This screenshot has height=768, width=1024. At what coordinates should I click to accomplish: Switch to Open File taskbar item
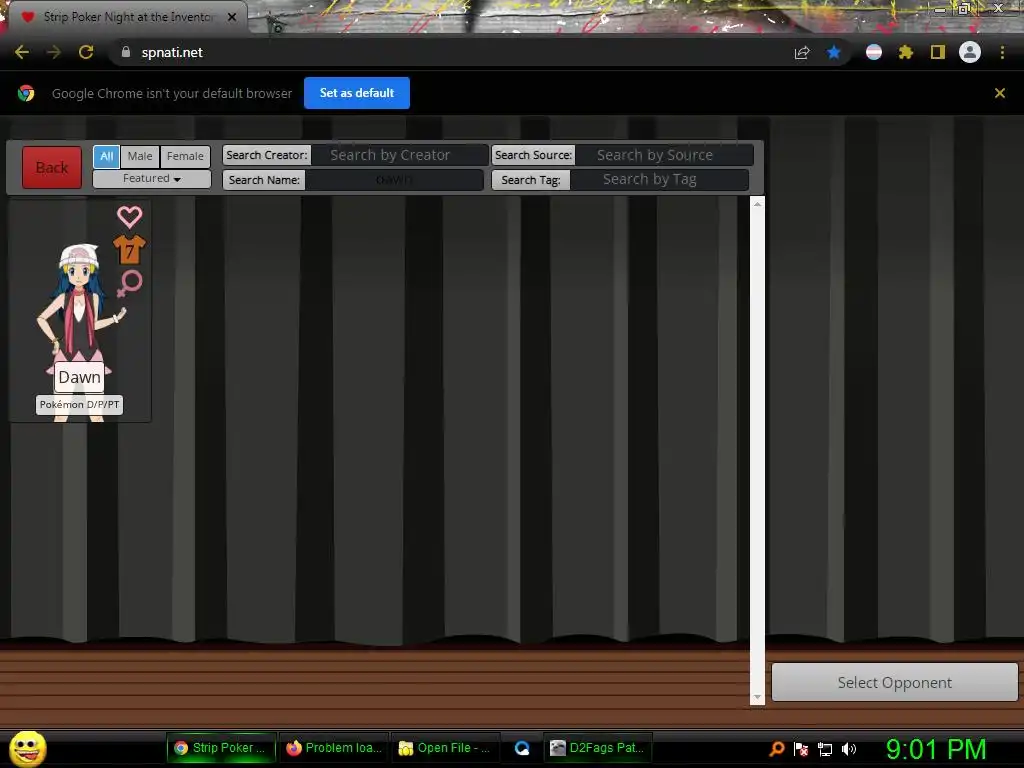tap(445, 748)
